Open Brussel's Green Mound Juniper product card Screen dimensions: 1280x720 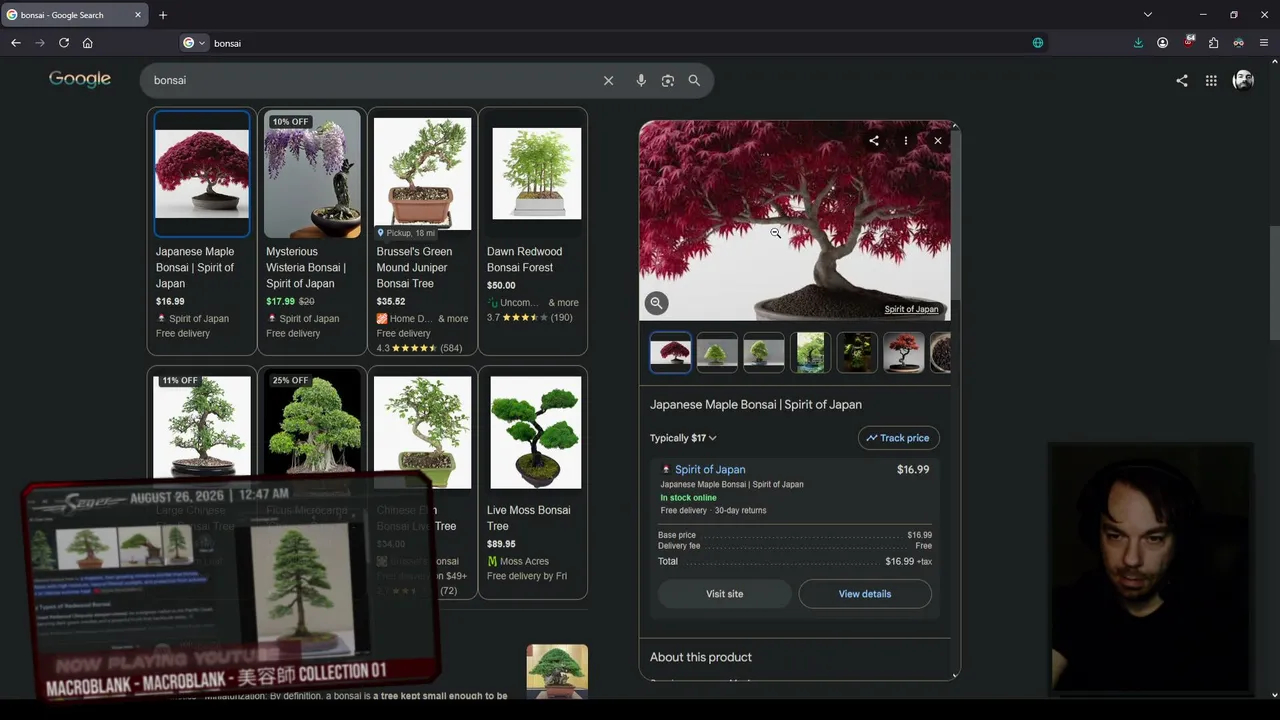[x=422, y=231]
